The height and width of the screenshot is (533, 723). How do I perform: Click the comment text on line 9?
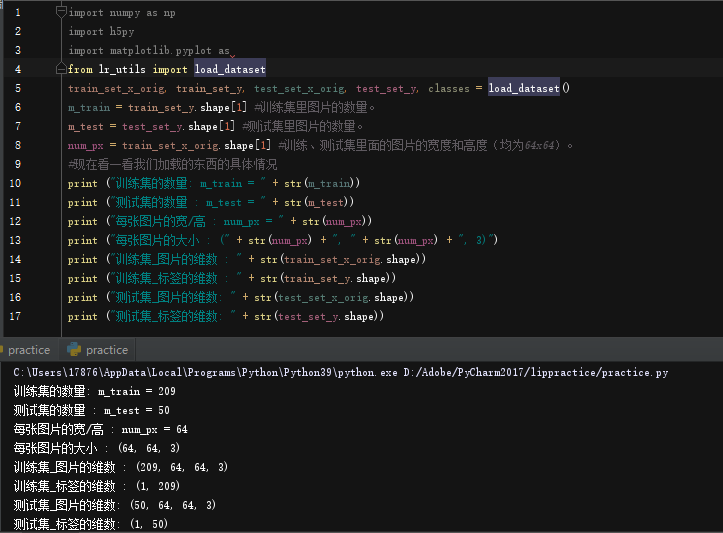tap(173, 164)
